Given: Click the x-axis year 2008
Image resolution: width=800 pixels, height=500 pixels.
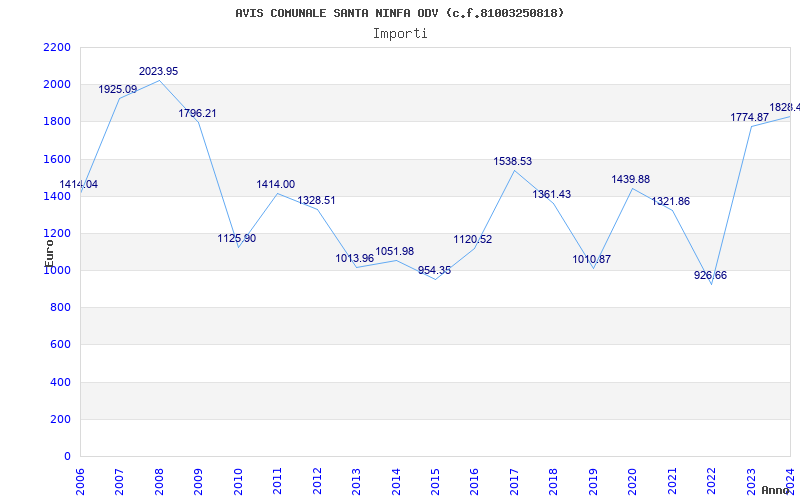Looking at the screenshot, I should pos(159,482).
